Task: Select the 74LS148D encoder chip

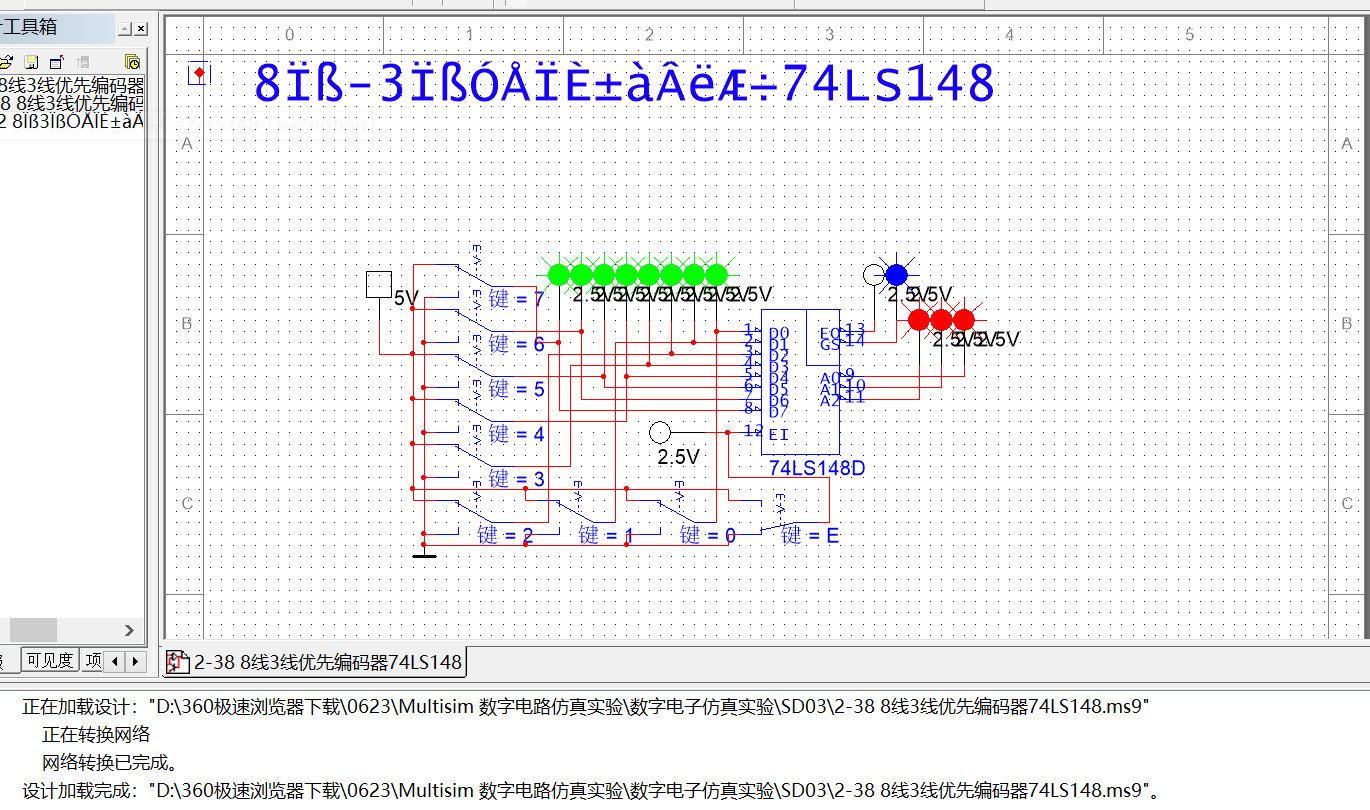Action: [800, 381]
